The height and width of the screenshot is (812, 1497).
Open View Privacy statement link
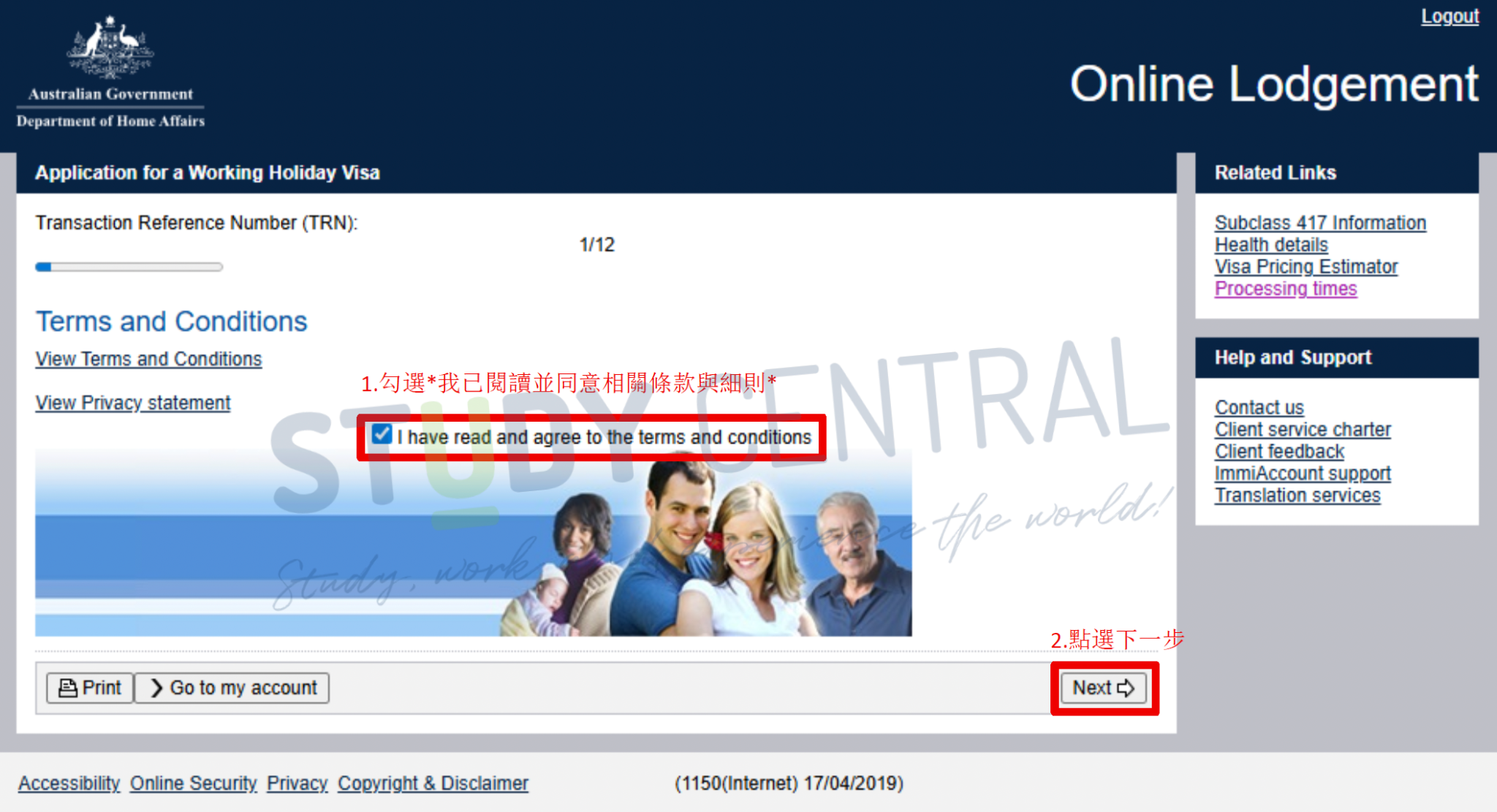[x=132, y=403]
